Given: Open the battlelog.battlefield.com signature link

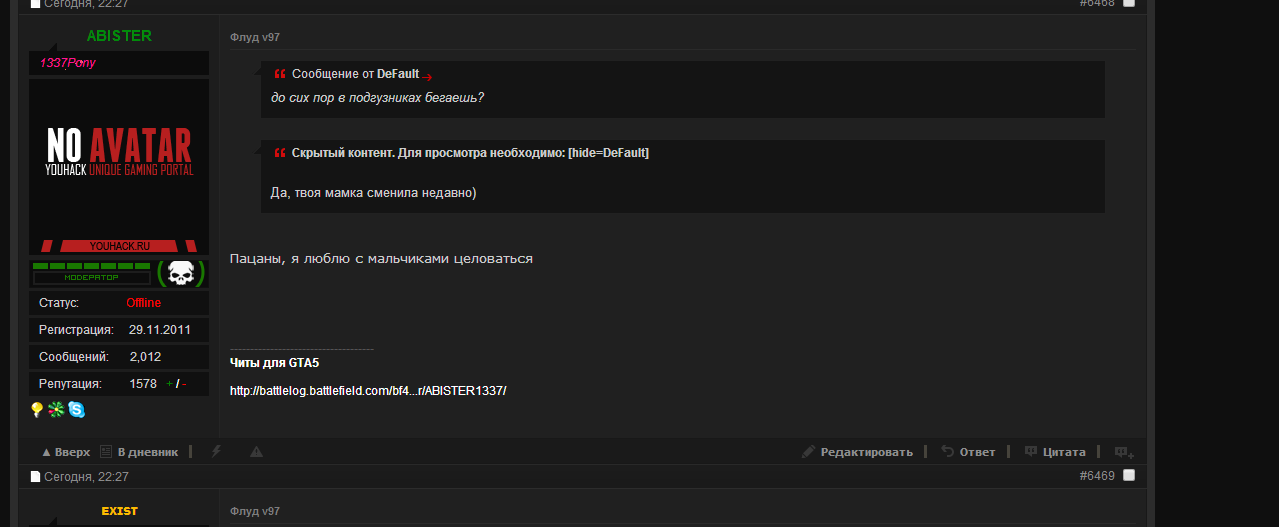Looking at the screenshot, I should 368,390.
